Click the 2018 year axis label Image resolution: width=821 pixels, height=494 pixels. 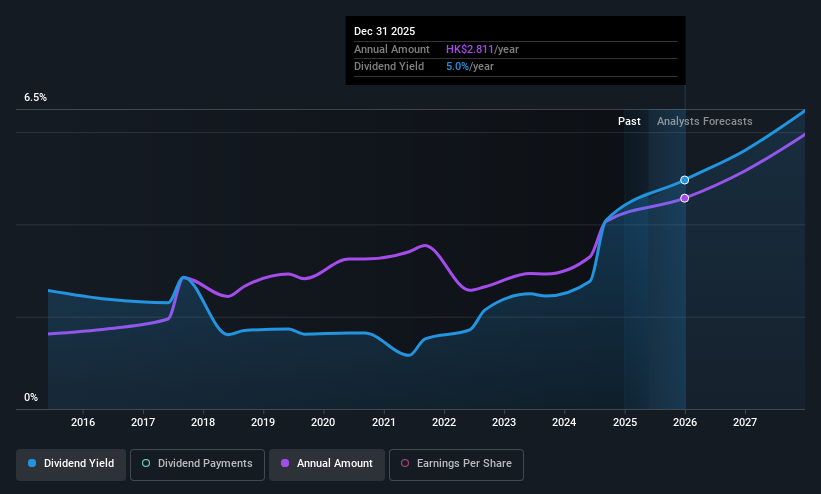203,422
